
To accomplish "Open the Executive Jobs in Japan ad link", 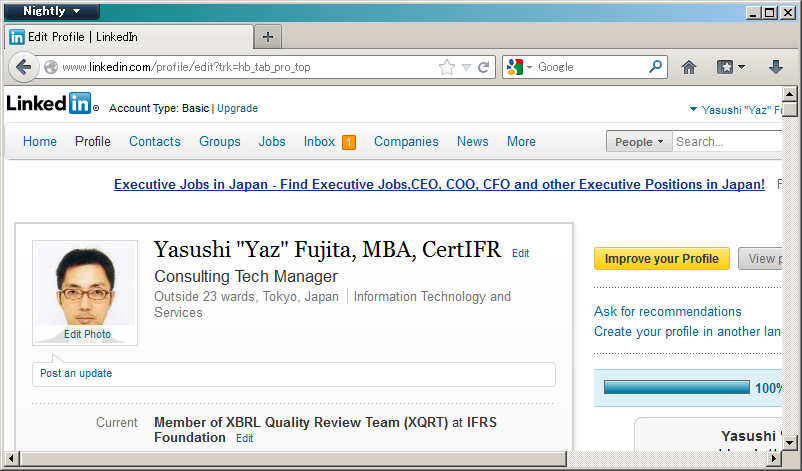I will (x=439, y=185).
